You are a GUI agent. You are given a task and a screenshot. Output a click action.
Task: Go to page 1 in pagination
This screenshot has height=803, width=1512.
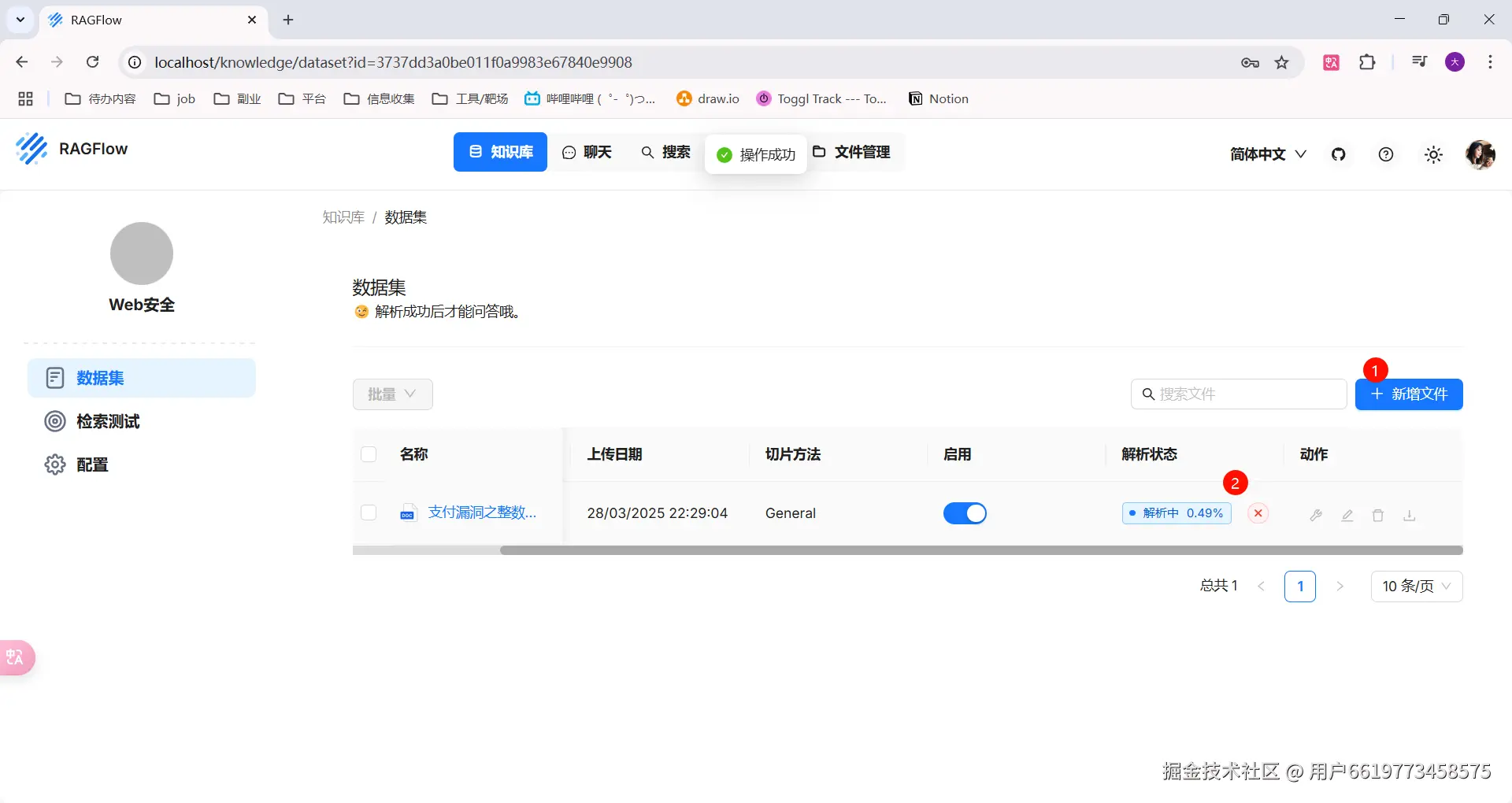tap(1300, 587)
